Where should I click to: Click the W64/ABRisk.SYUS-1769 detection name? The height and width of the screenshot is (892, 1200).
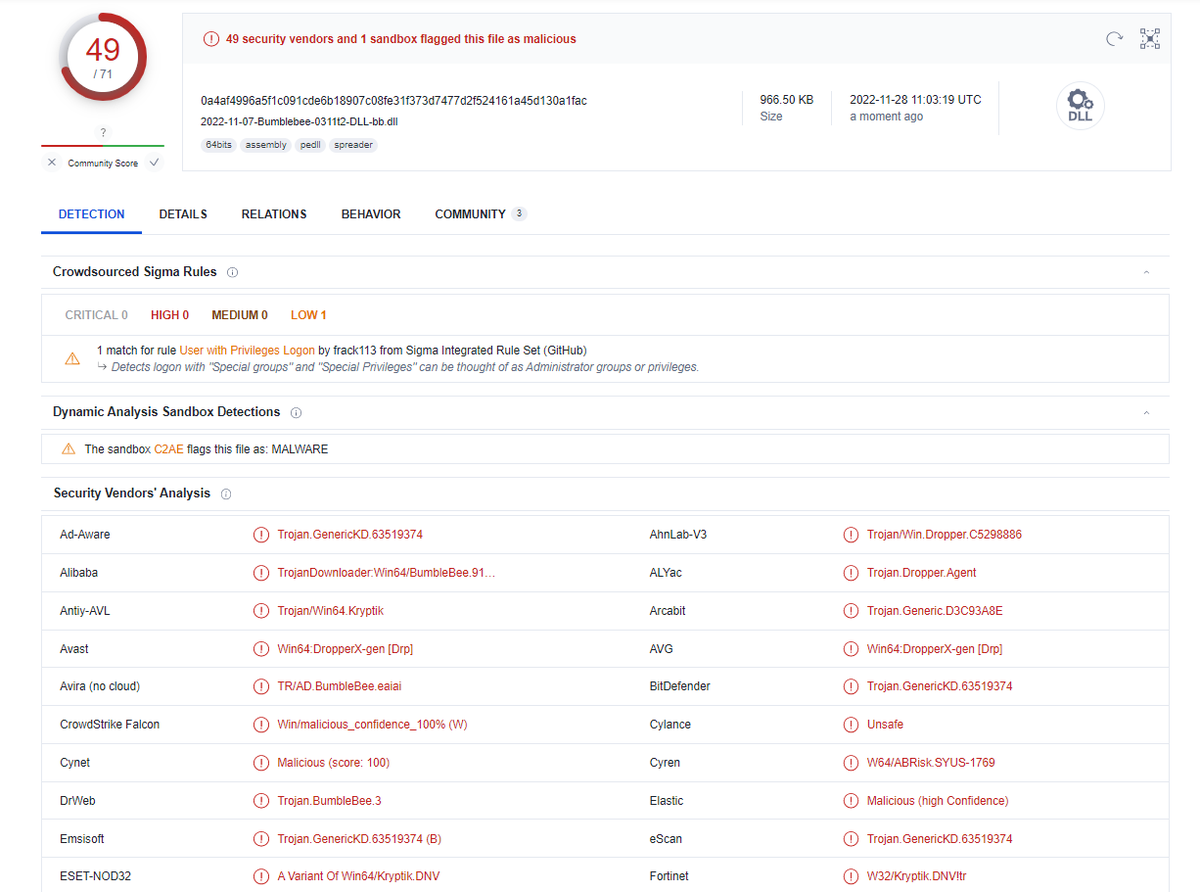point(931,763)
